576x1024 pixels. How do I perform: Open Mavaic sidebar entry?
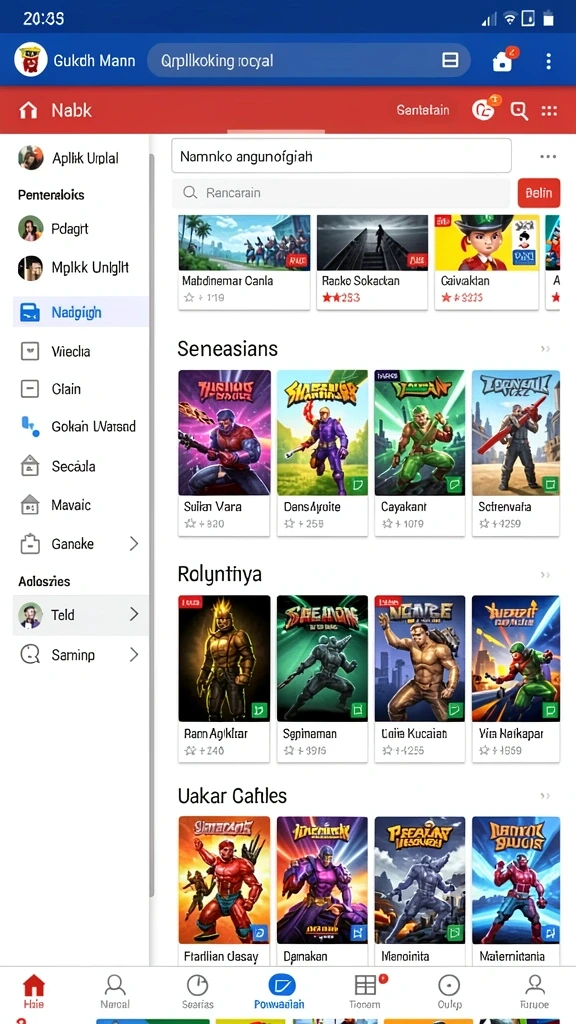pyautogui.click(x=80, y=505)
